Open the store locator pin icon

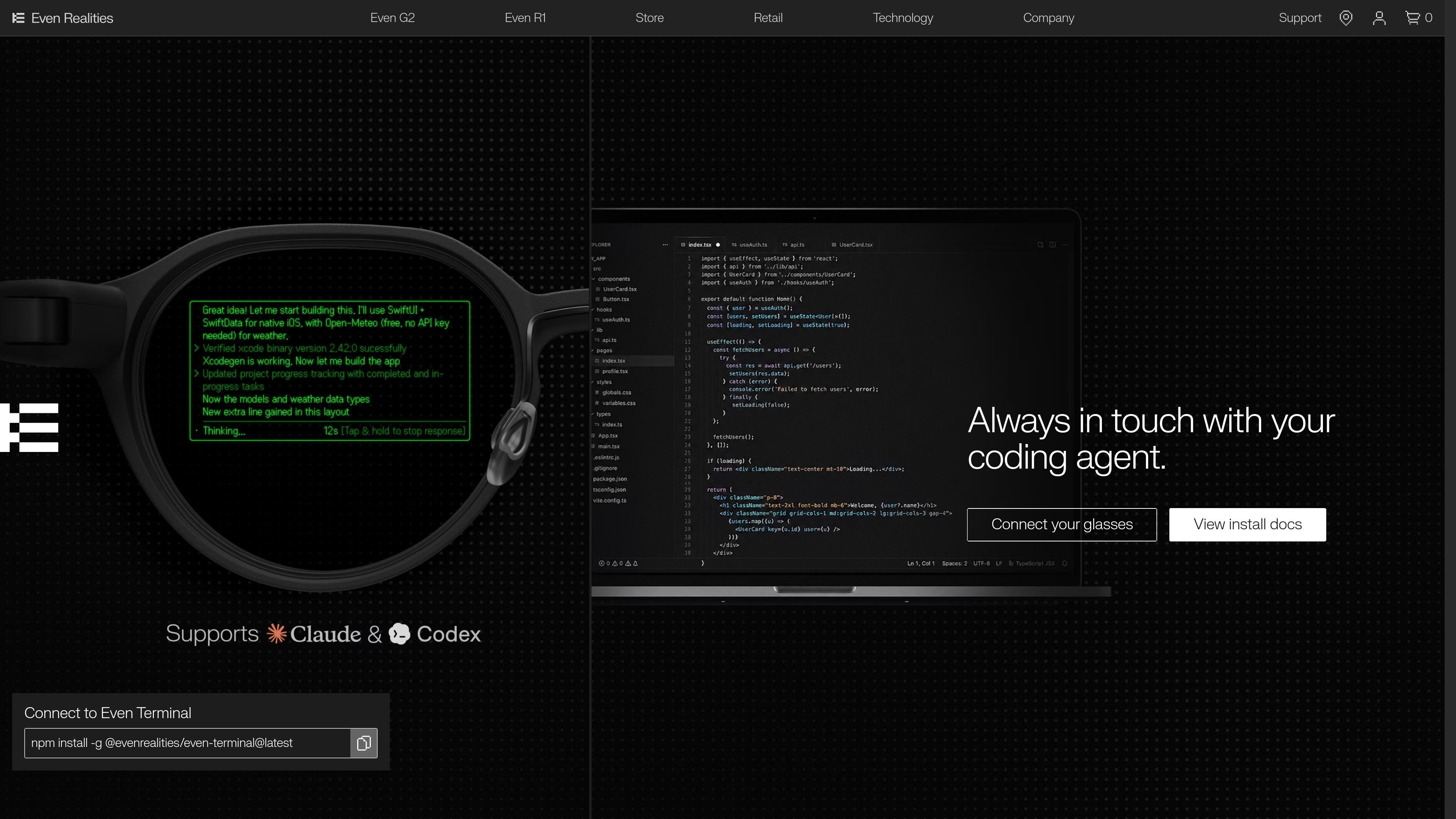[1346, 18]
